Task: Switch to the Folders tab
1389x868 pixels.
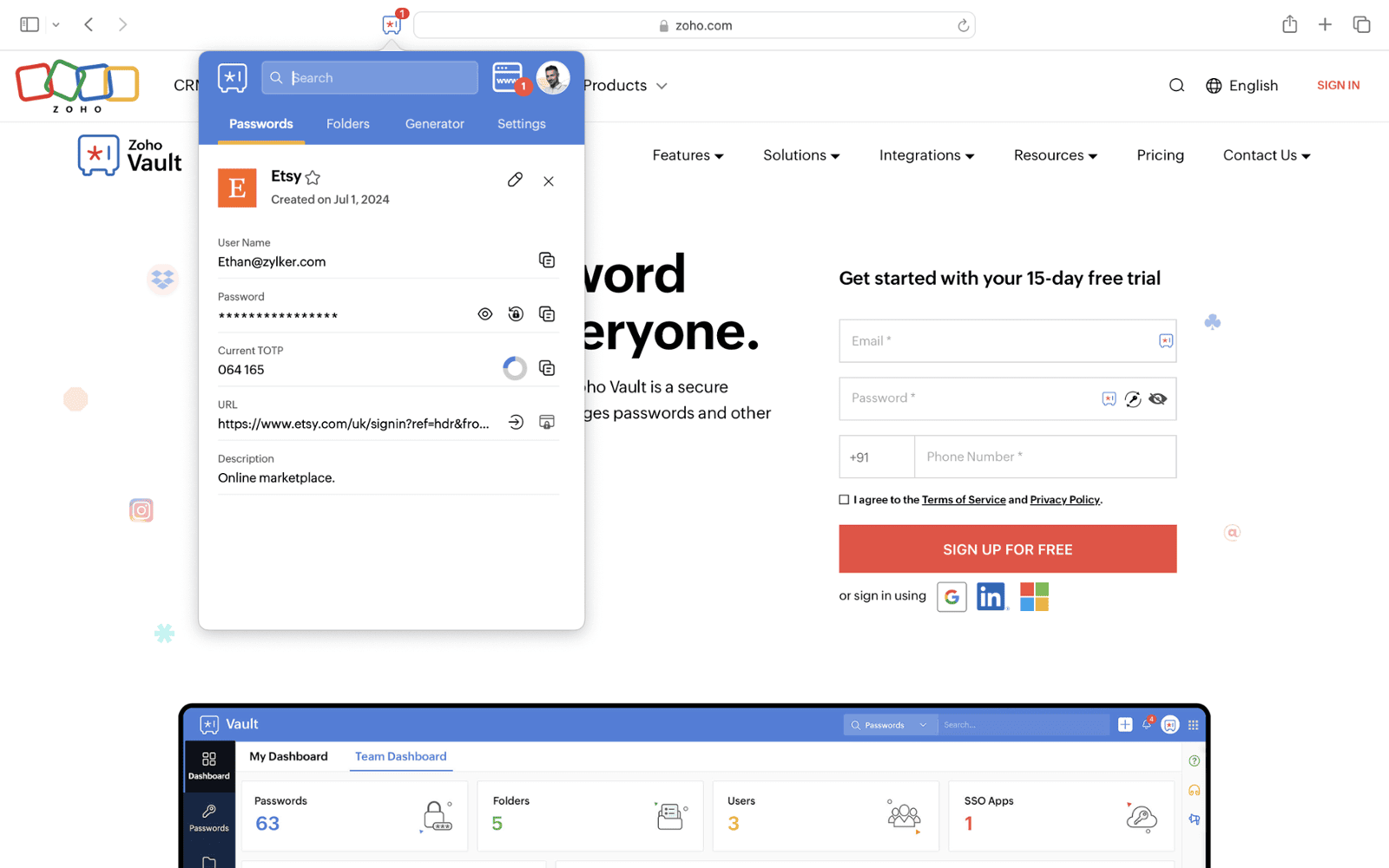Action: (348, 124)
